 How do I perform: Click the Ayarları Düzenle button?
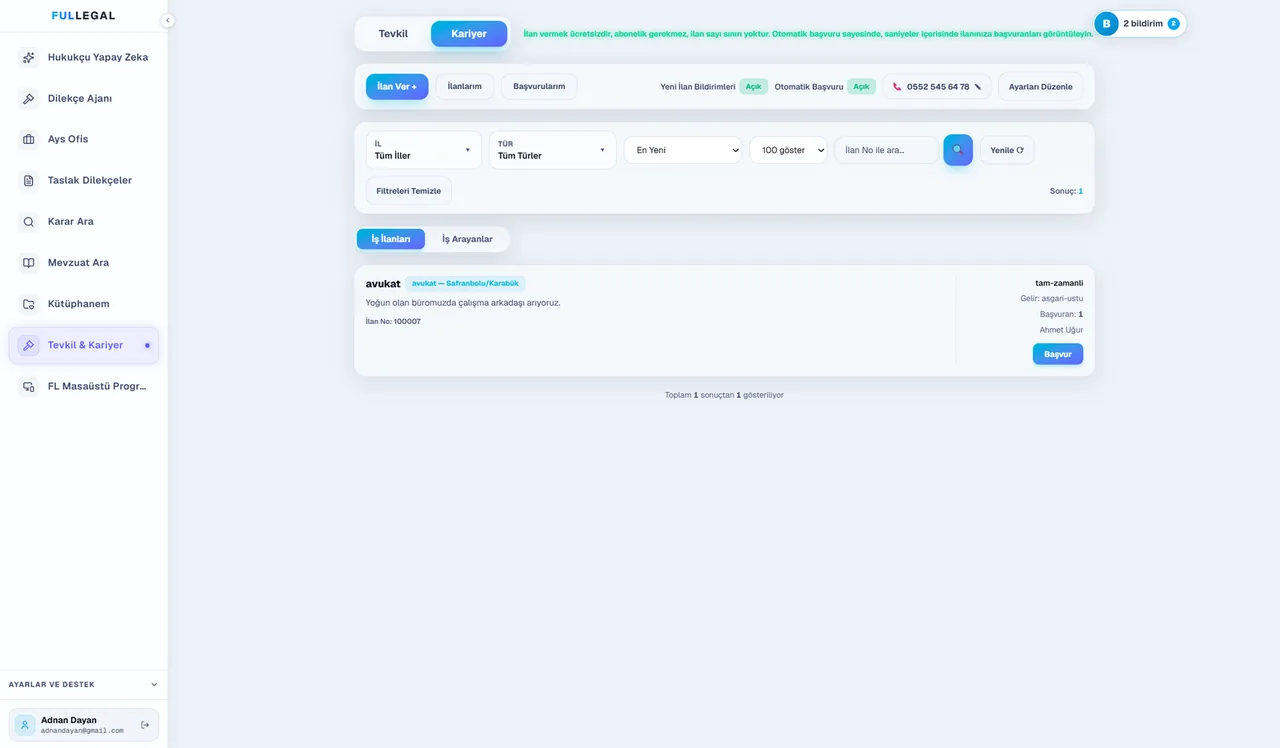tap(1040, 87)
